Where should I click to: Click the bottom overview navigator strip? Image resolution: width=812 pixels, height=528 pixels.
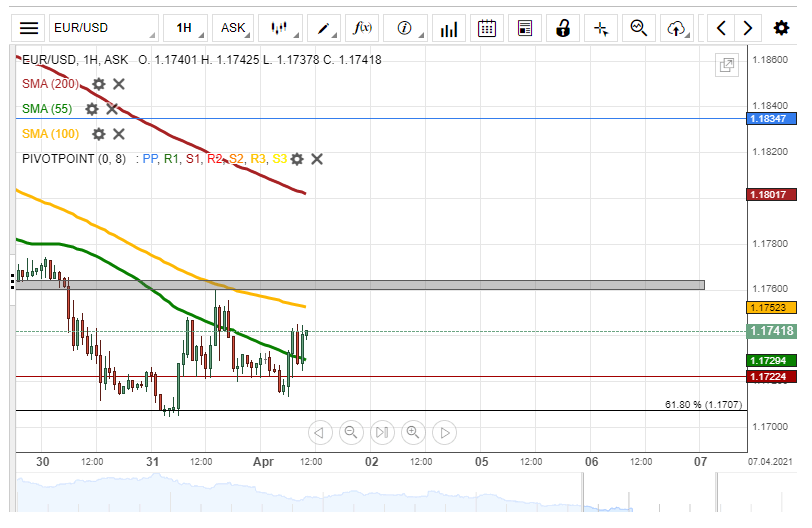click(400, 495)
